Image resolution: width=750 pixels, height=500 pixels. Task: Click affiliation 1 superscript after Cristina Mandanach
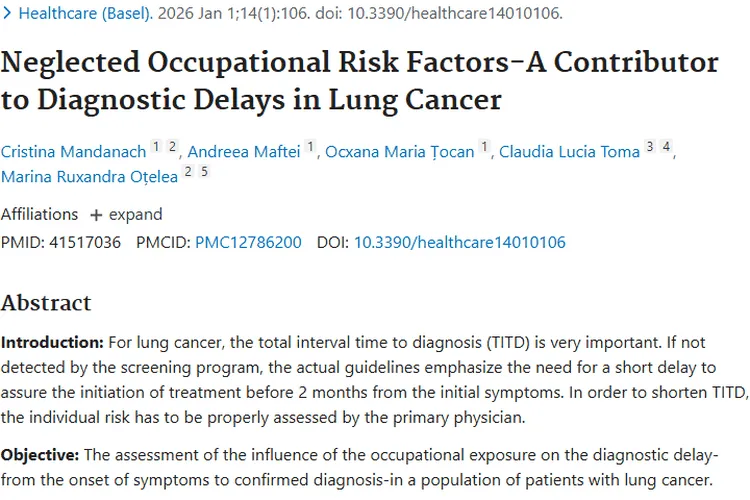click(x=156, y=147)
